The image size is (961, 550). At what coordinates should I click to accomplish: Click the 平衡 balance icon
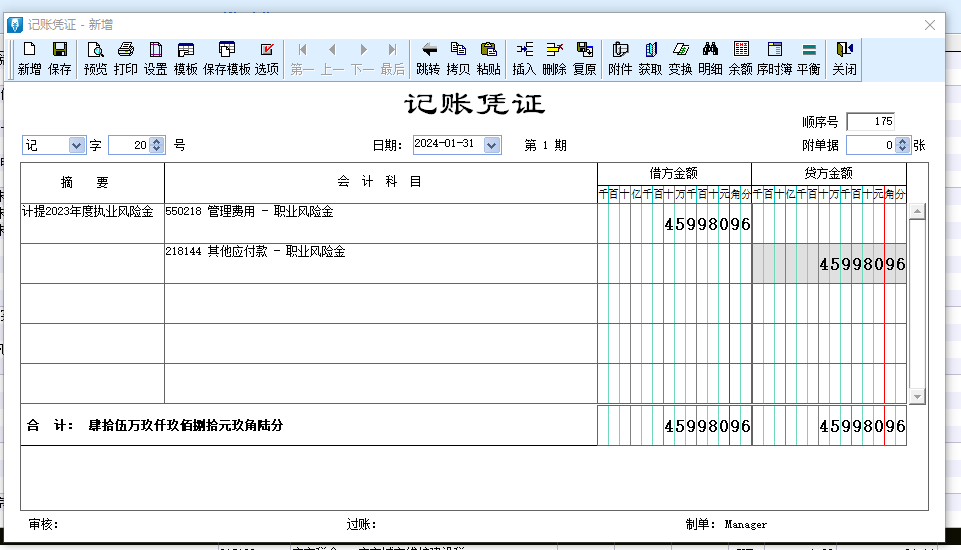pos(808,58)
